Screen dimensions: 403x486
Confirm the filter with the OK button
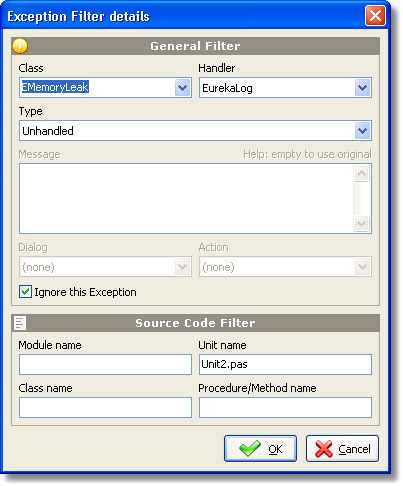pyautogui.click(x=260, y=448)
